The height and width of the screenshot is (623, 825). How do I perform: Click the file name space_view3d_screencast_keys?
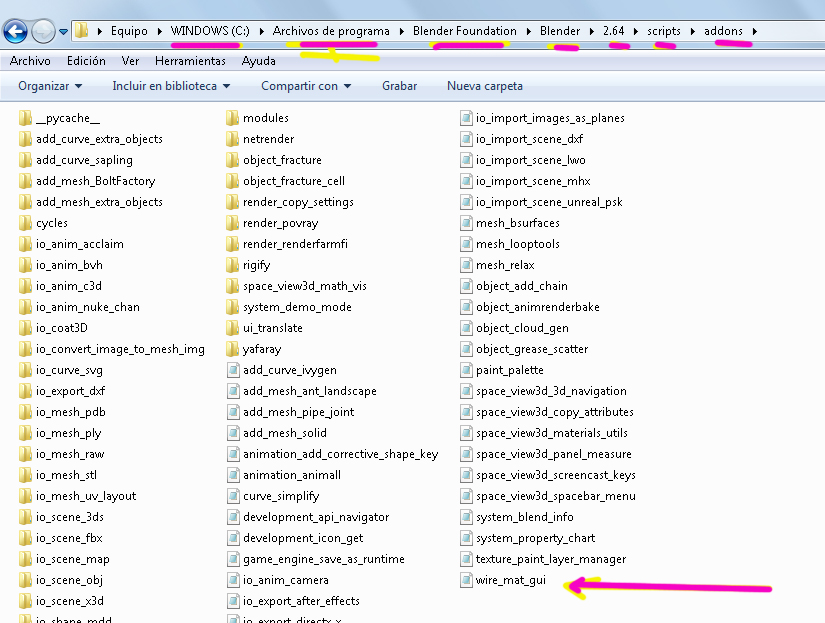(x=556, y=475)
